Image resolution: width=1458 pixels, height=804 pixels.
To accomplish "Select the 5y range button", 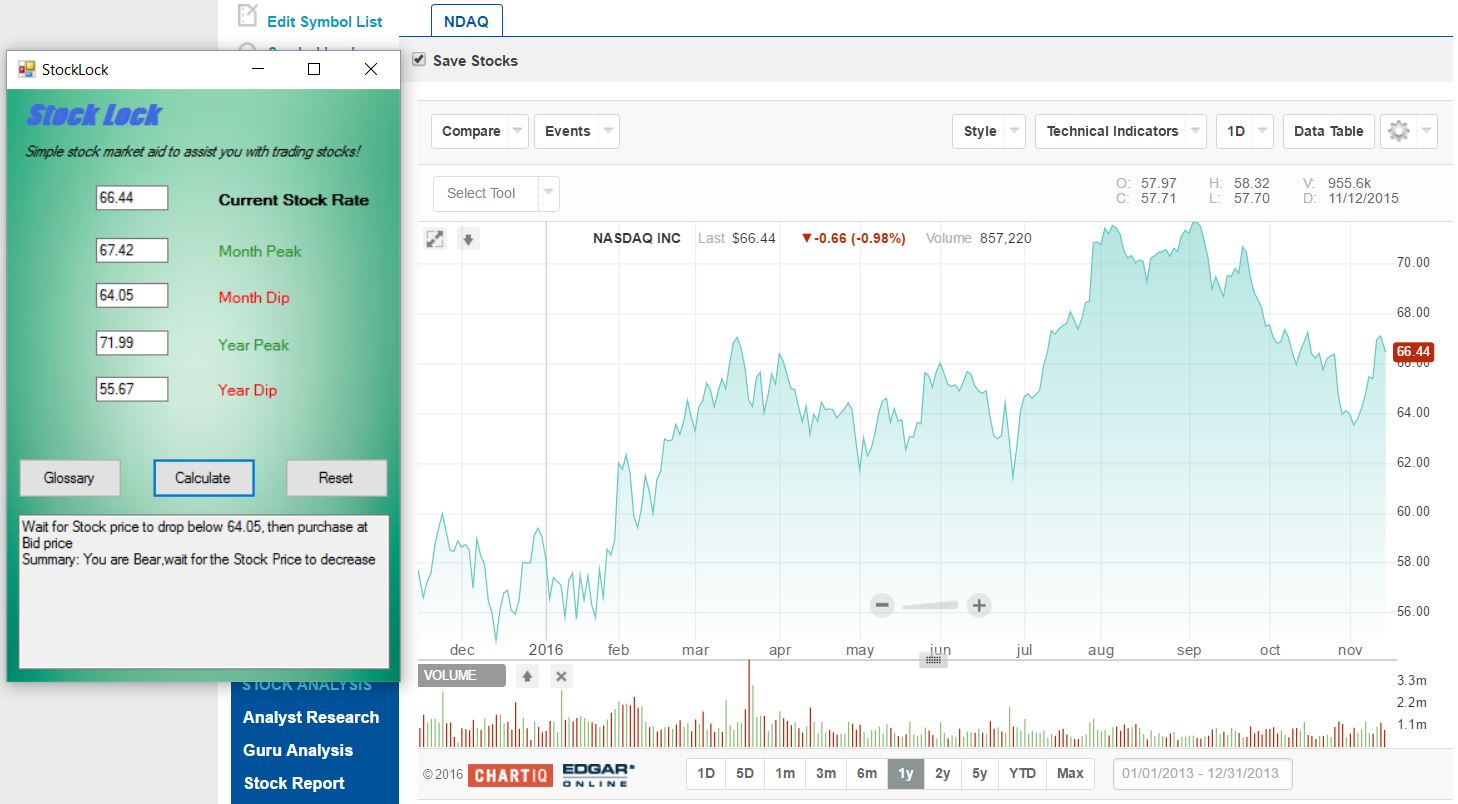I will click(x=980, y=773).
